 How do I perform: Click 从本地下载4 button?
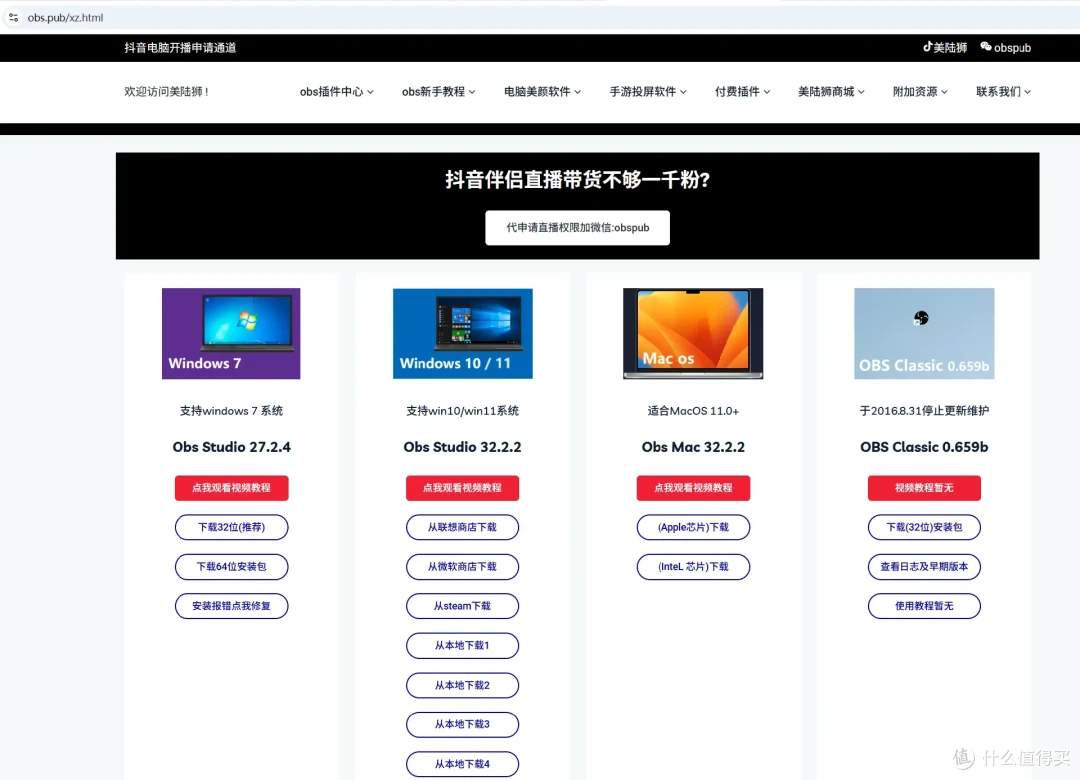point(462,764)
